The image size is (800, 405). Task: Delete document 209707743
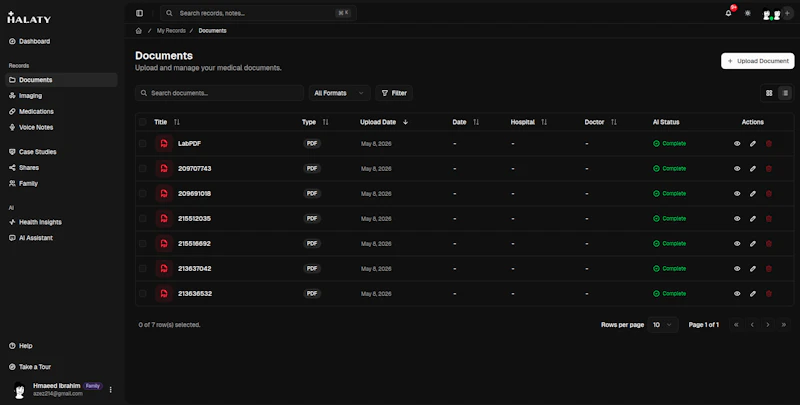(769, 169)
